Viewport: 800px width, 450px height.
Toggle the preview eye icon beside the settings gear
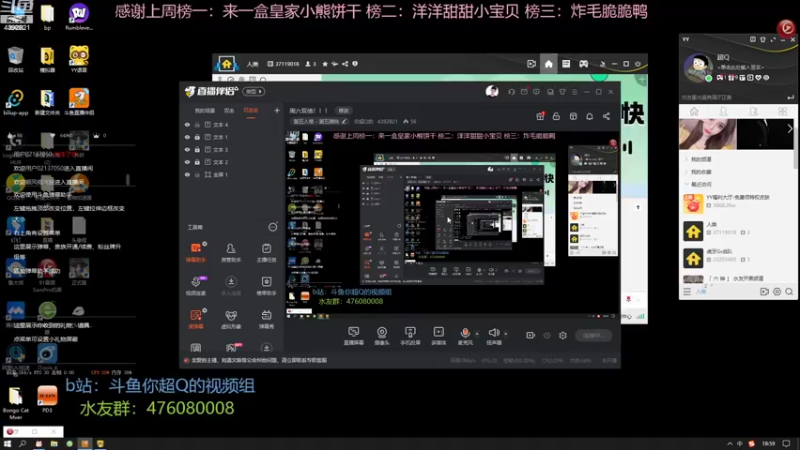pyautogui.click(x=547, y=335)
